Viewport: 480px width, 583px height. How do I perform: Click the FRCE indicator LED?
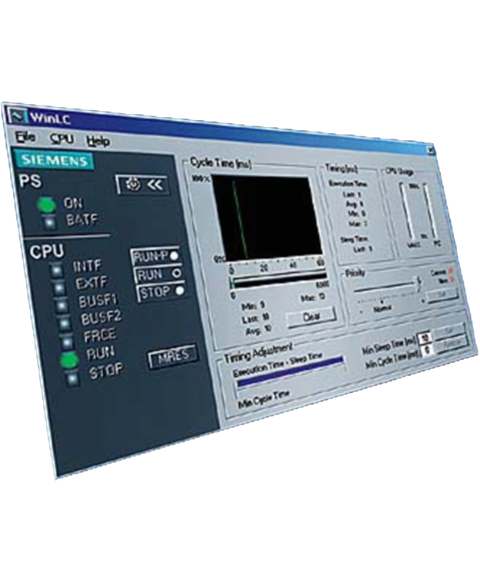68,341
